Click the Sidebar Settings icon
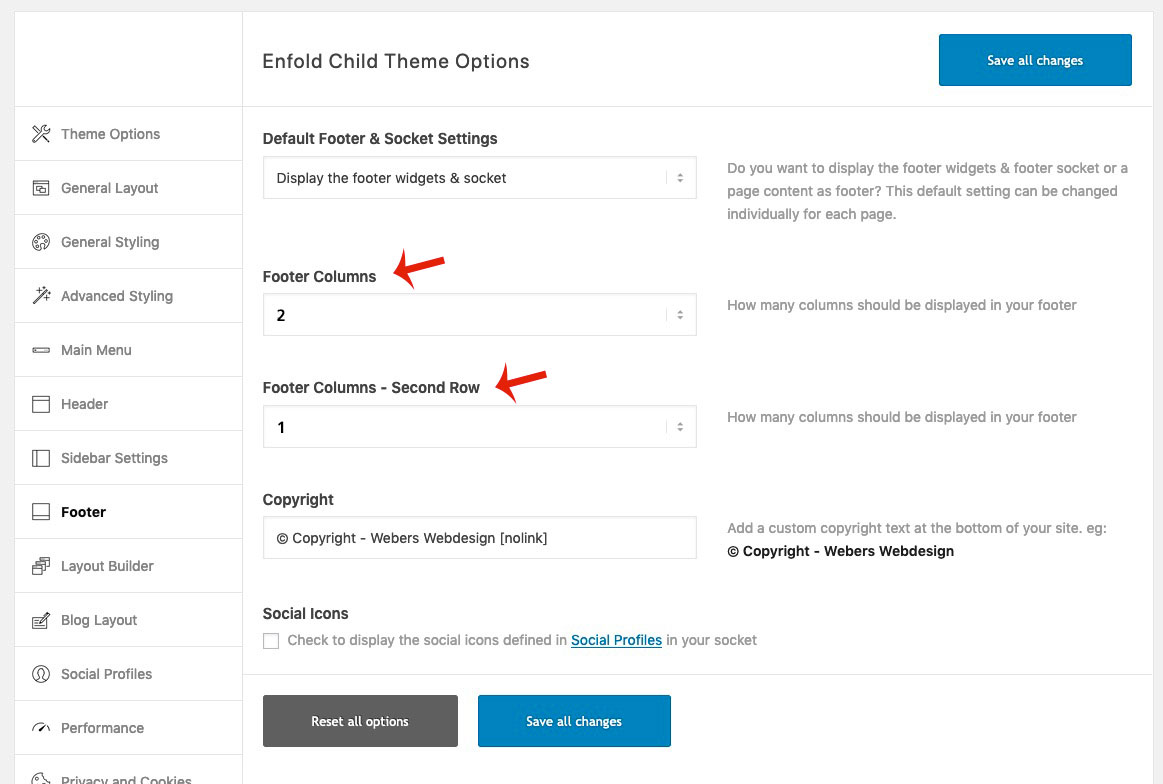The width and height of the screenshot is (1163, 784). (x=41, y=458)
